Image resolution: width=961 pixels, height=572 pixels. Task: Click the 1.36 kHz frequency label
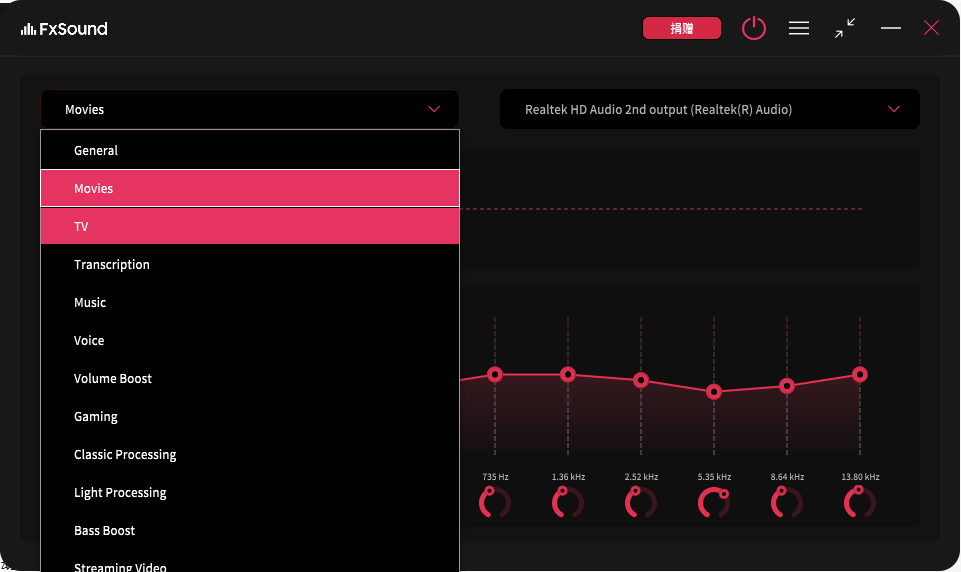point(568,476)
